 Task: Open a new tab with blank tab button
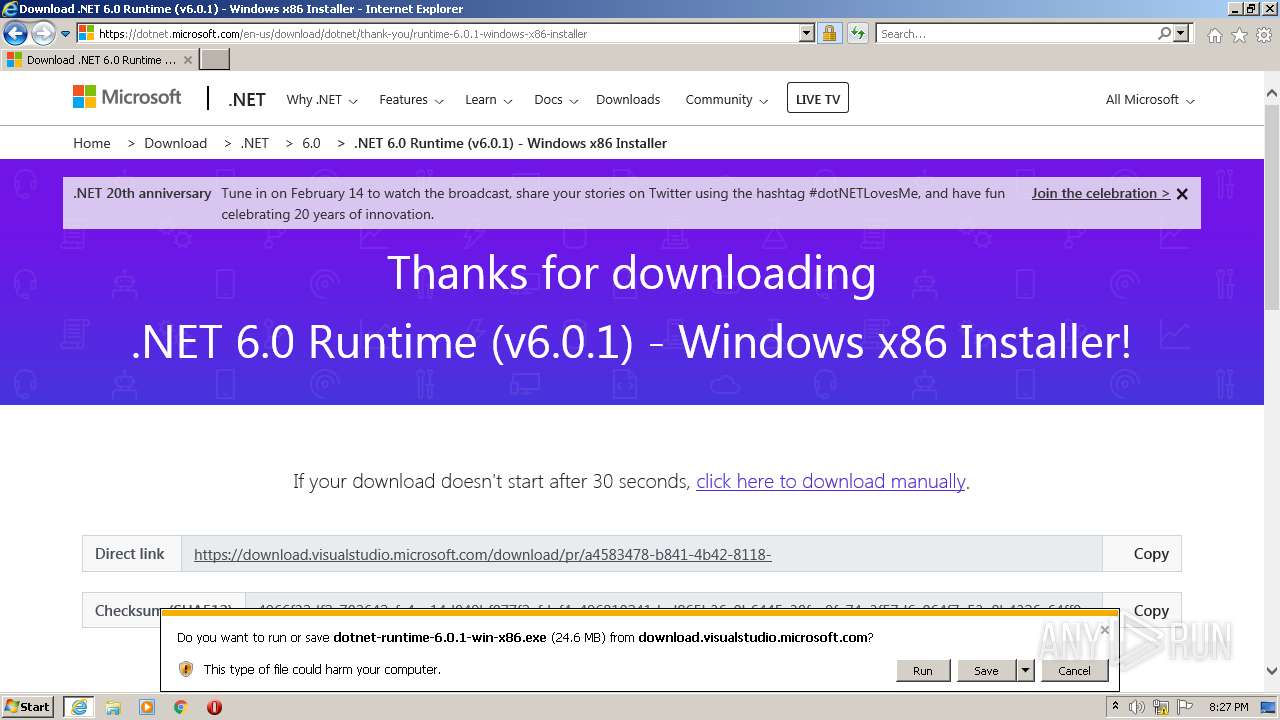pyautogui.click(x=215, y=60)
